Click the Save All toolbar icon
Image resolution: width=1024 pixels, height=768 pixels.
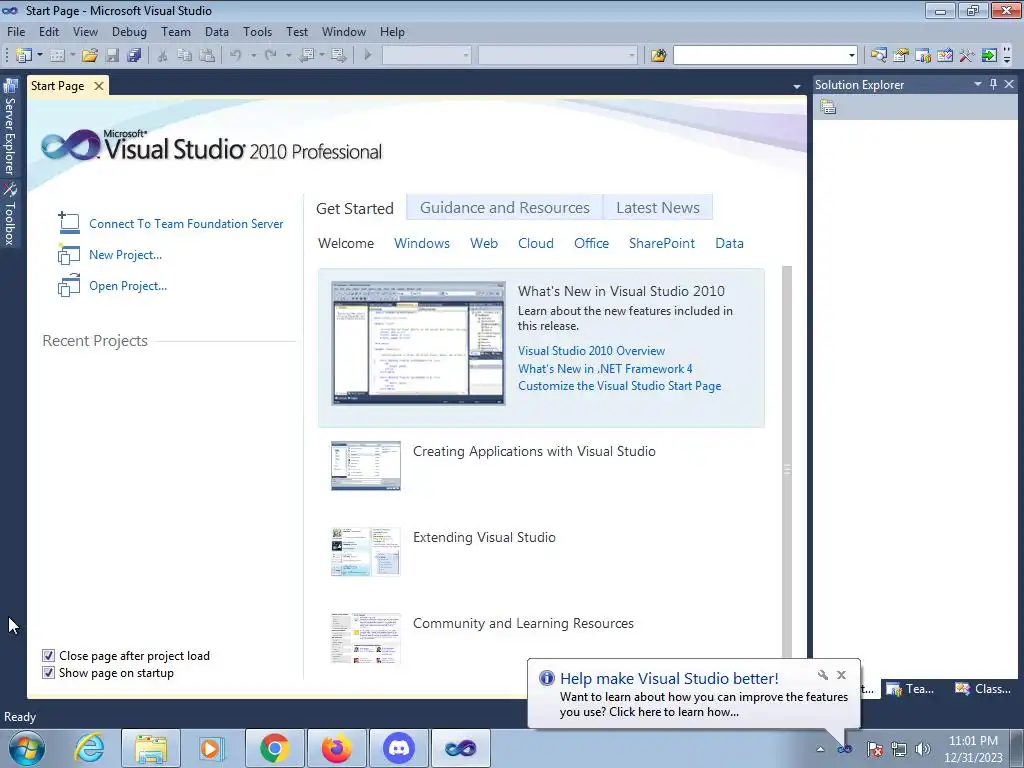coord(135,56)
